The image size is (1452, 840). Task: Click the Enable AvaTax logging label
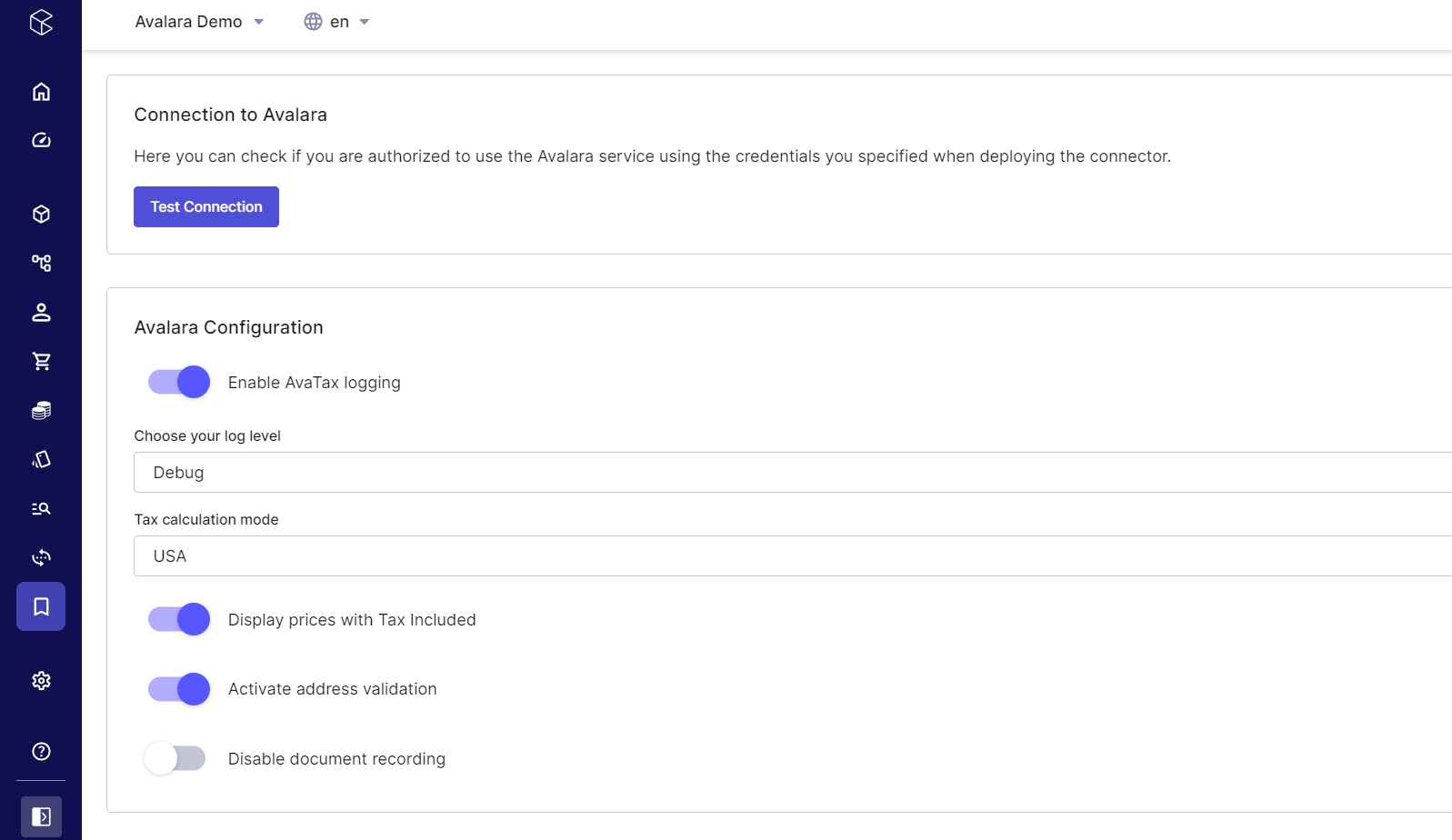coord(315,383)
